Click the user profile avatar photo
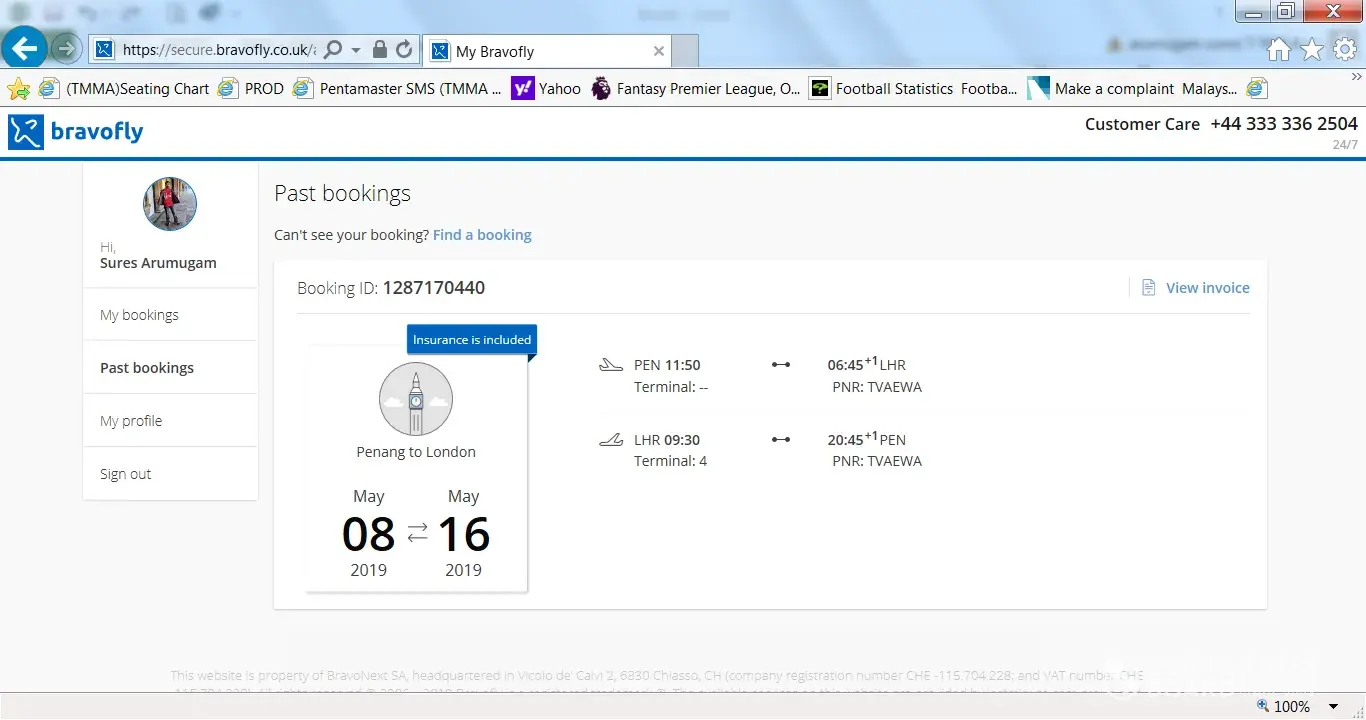This screenshot has width=1366, height=720. tap(170, 204)
